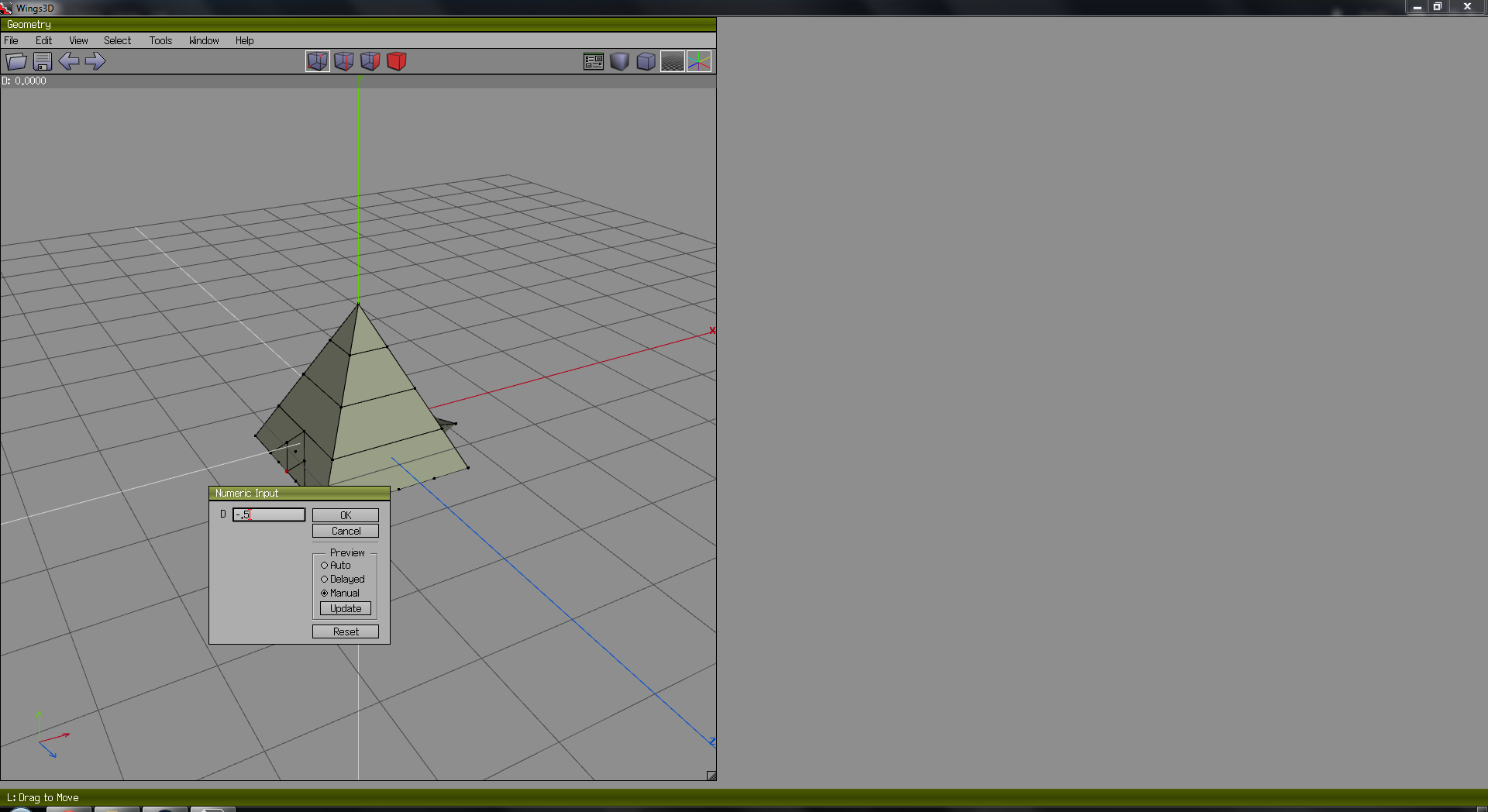Open the Geometry Graph list icon
The height and width of the screenshot is (812, 1488).
pyautogui.click(x=594, y=62)
